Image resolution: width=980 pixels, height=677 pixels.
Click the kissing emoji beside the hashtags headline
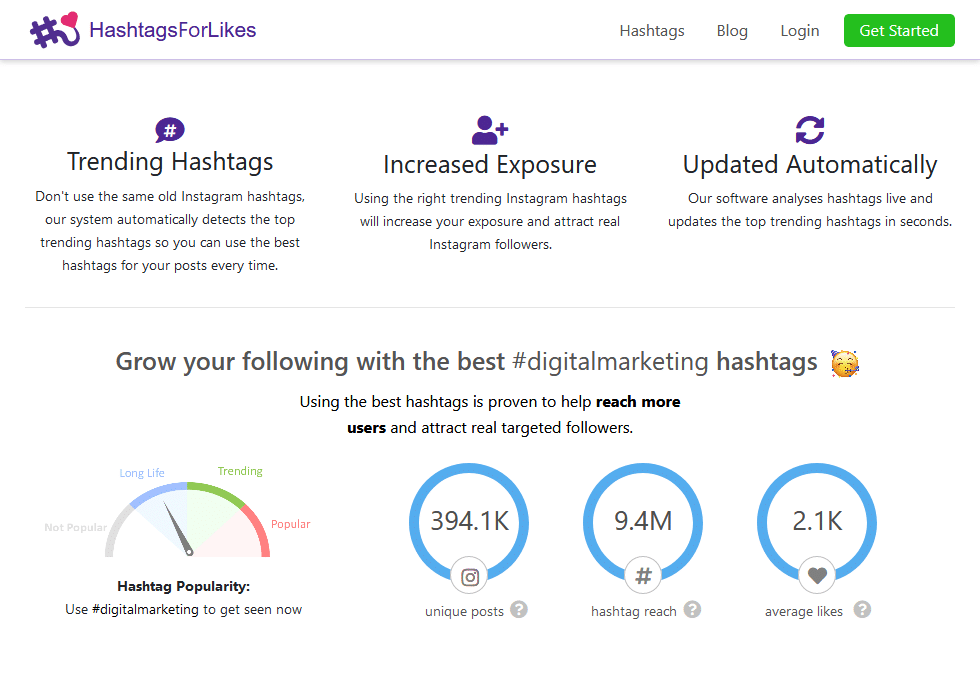point(845,363)
